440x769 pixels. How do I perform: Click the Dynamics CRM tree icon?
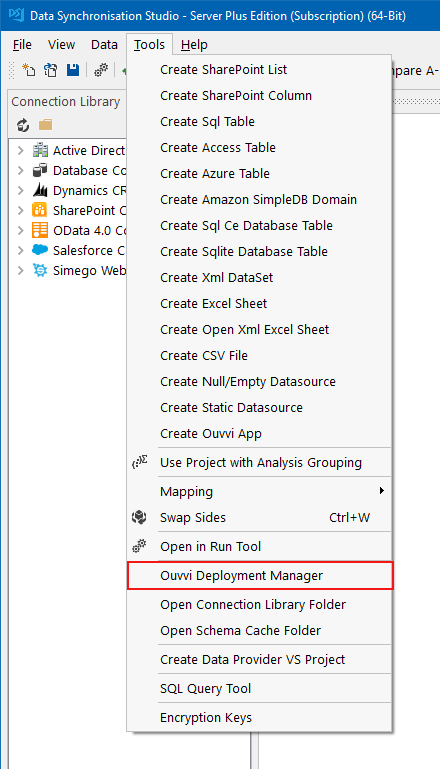pyautogui.click(x=40, y=190)
